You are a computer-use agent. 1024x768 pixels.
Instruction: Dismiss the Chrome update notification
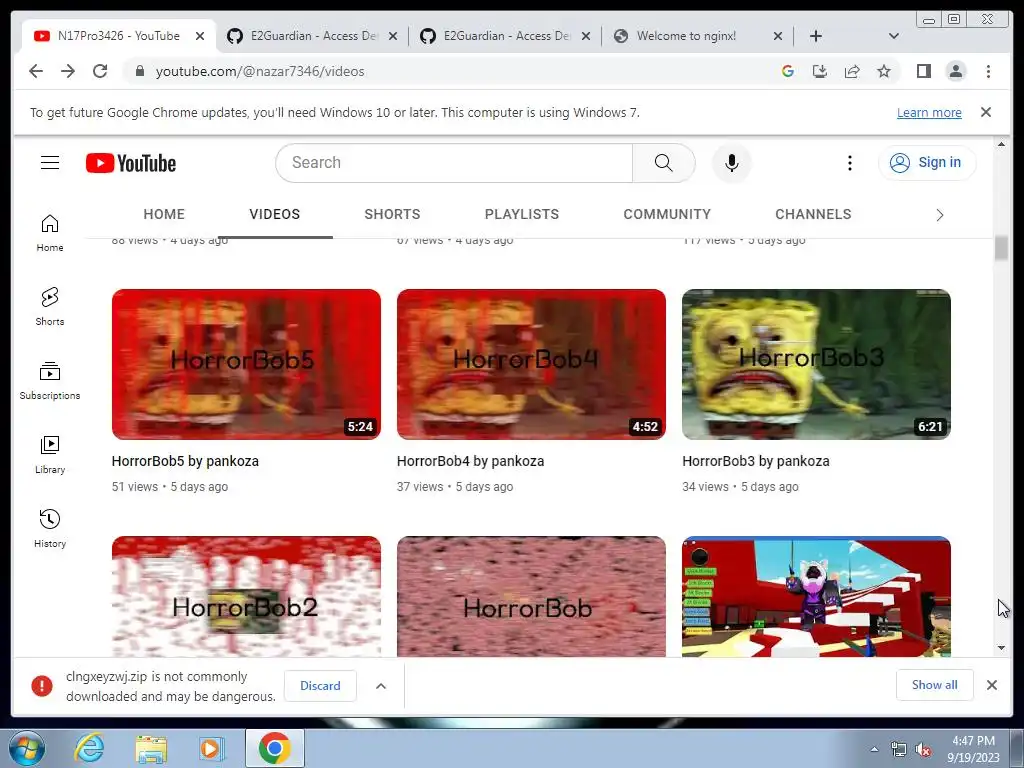coord(985,112)
